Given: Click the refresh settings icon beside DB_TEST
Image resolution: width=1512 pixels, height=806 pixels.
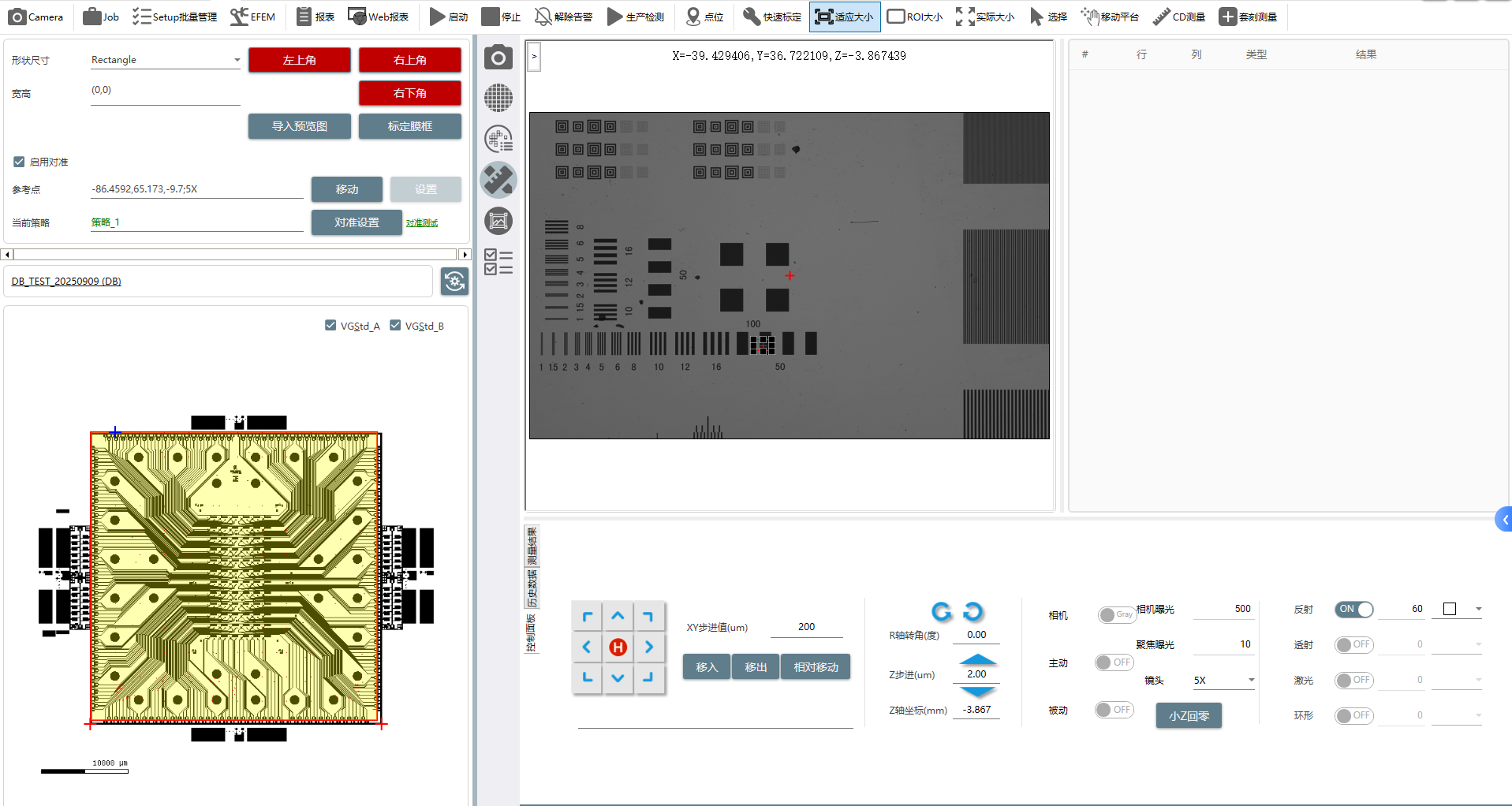Looking at the screenshot, I should tap(454, 282).
